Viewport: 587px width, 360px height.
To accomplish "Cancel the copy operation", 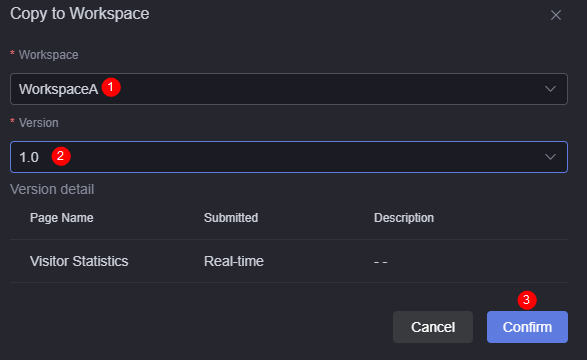I will [433, 327].
